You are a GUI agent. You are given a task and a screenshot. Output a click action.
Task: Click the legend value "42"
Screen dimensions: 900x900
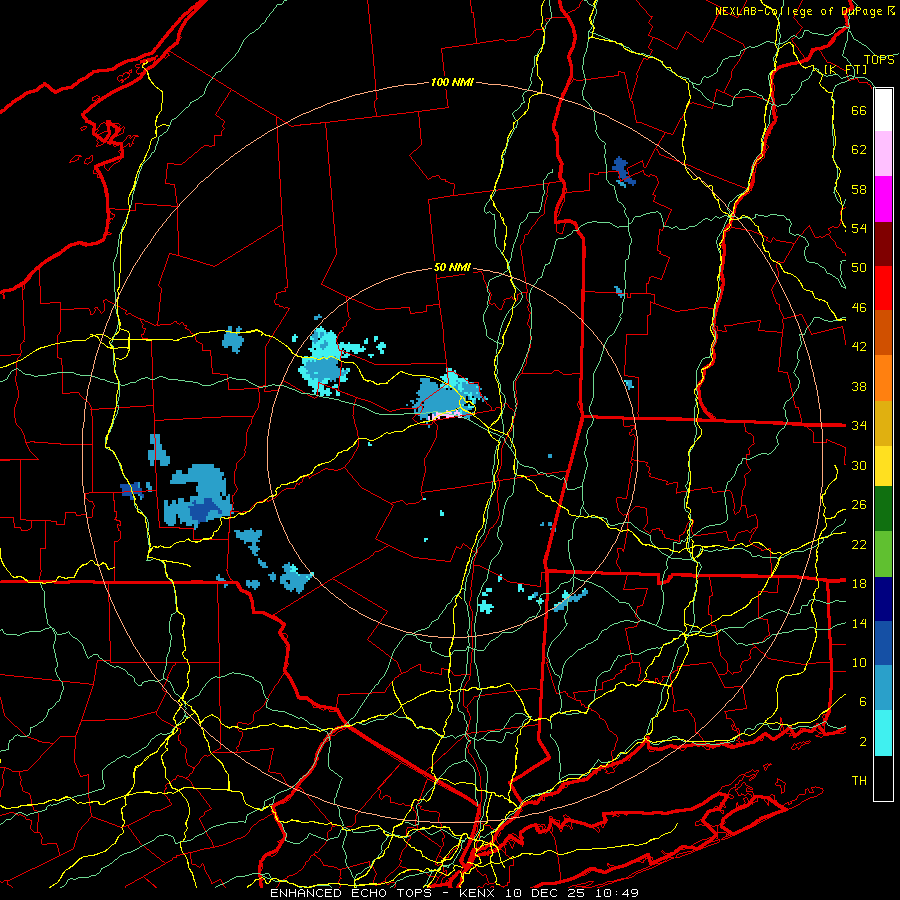tap(859, 347)
